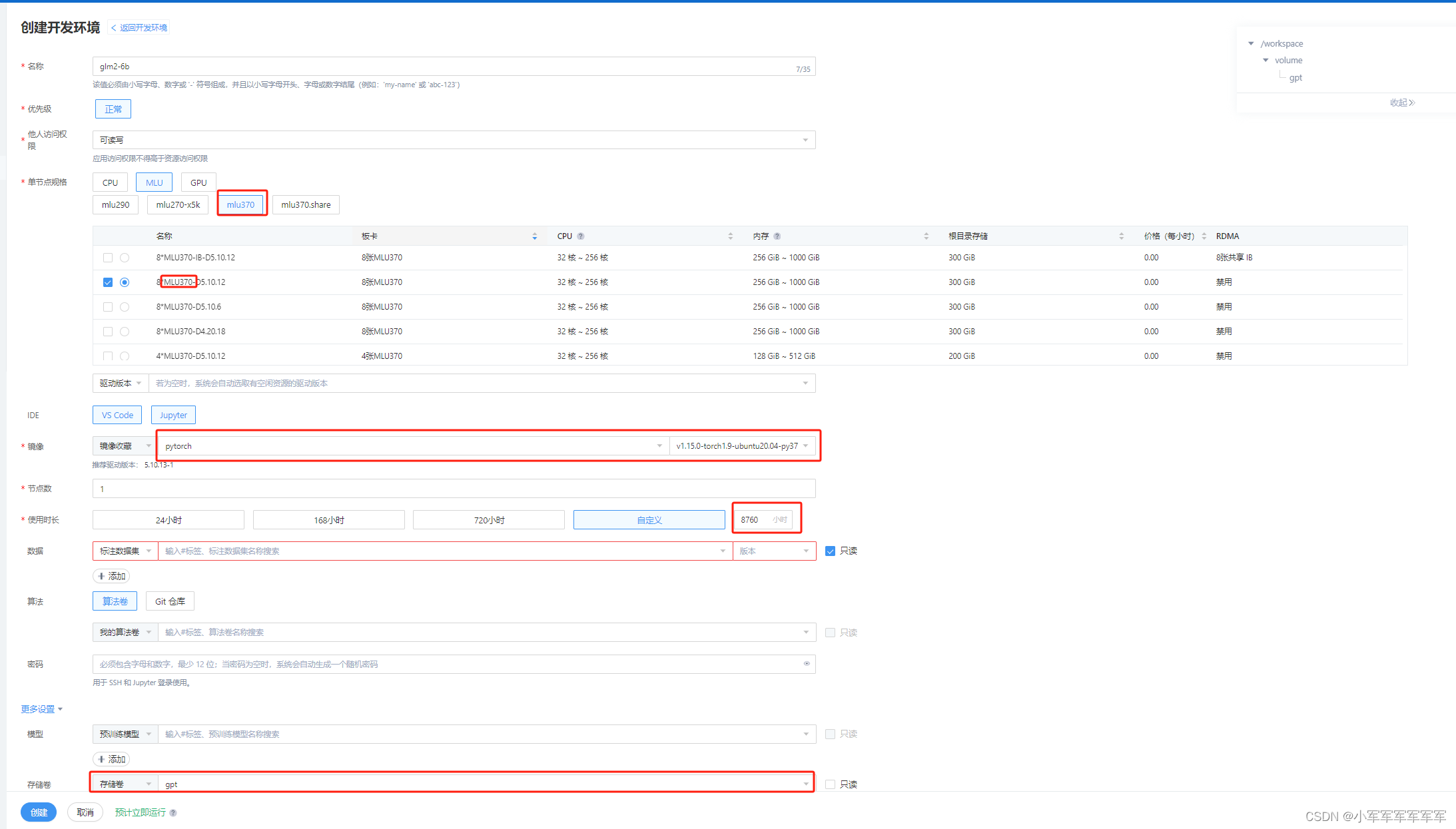Select radio for 8*MLU370-D5.10.12
This screenshot has width=1456, height=829.
(x=125, y=282)
